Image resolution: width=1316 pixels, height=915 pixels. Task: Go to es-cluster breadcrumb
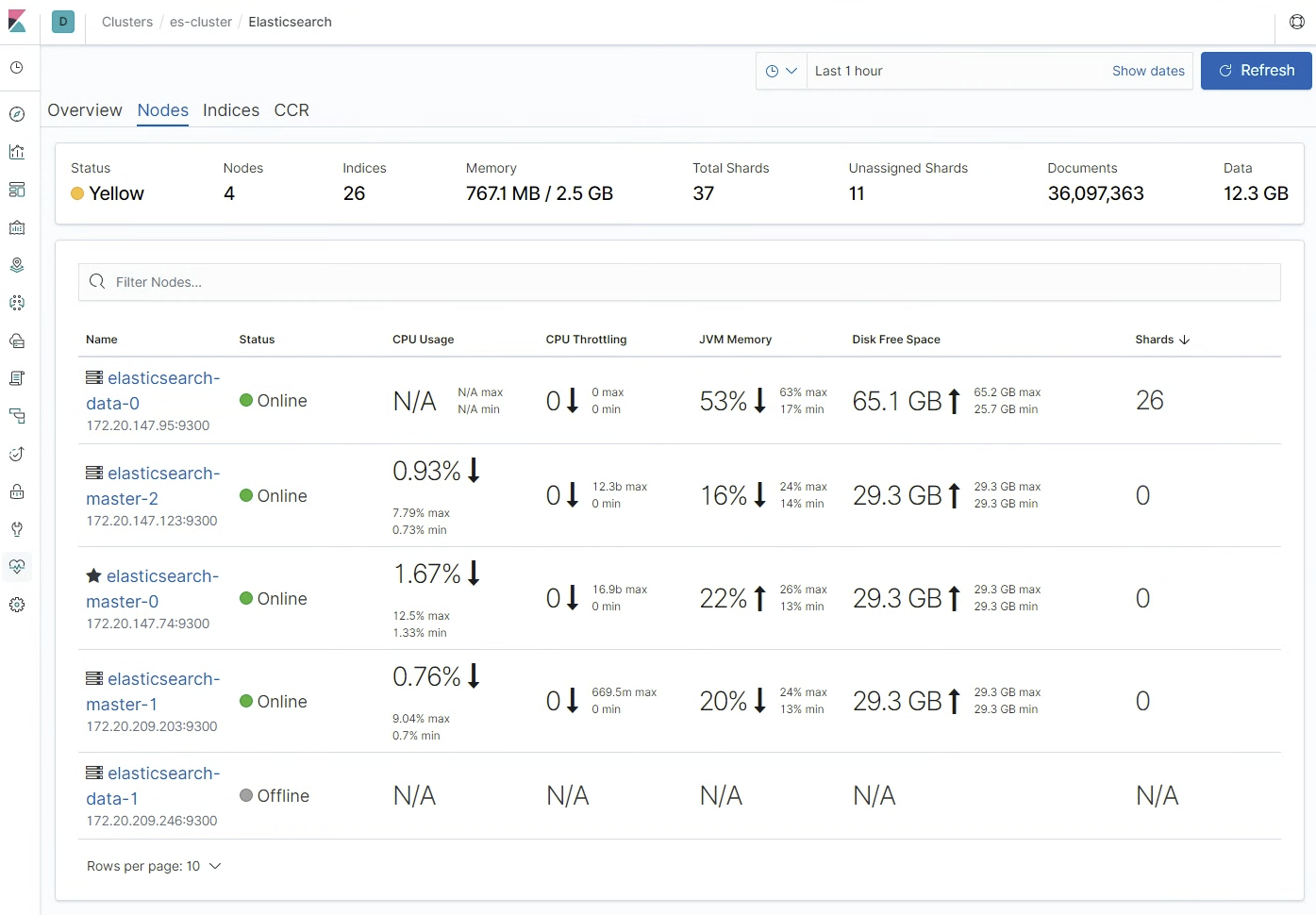(x=201, y=22)
